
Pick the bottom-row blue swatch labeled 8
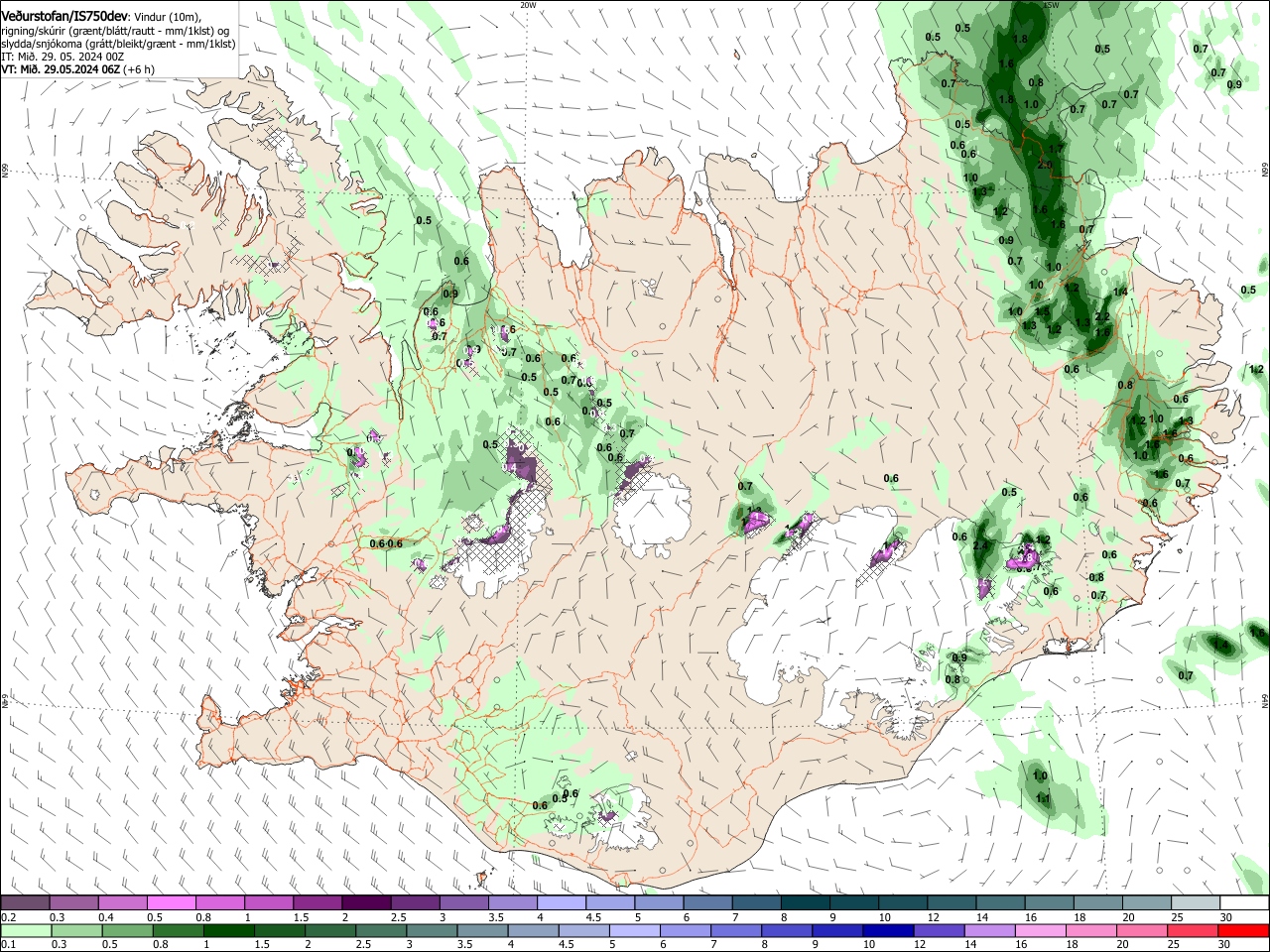pyautogui.click(x=786, y=930)
